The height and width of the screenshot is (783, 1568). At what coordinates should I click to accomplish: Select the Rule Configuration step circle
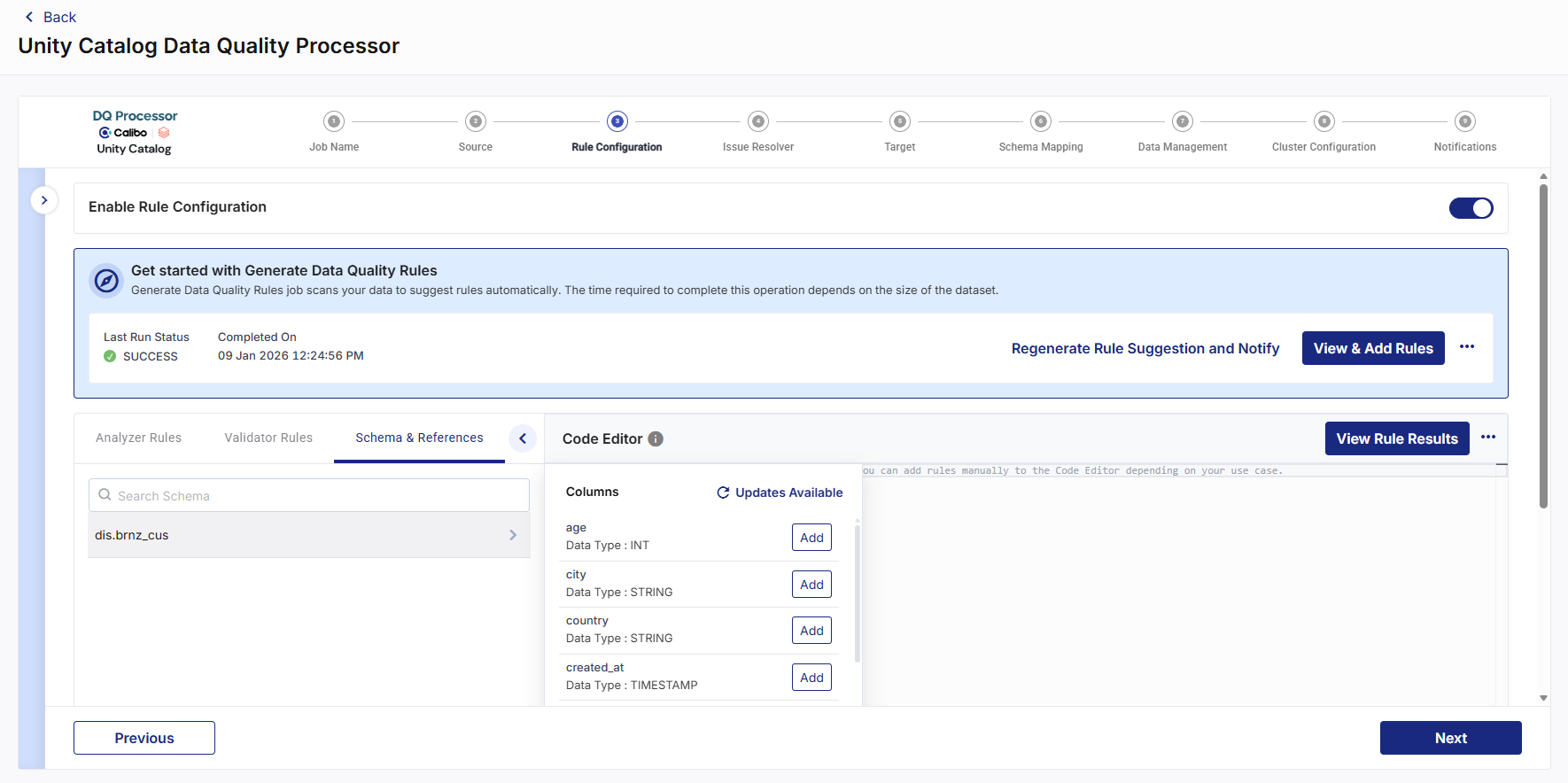tap(617, 121)
